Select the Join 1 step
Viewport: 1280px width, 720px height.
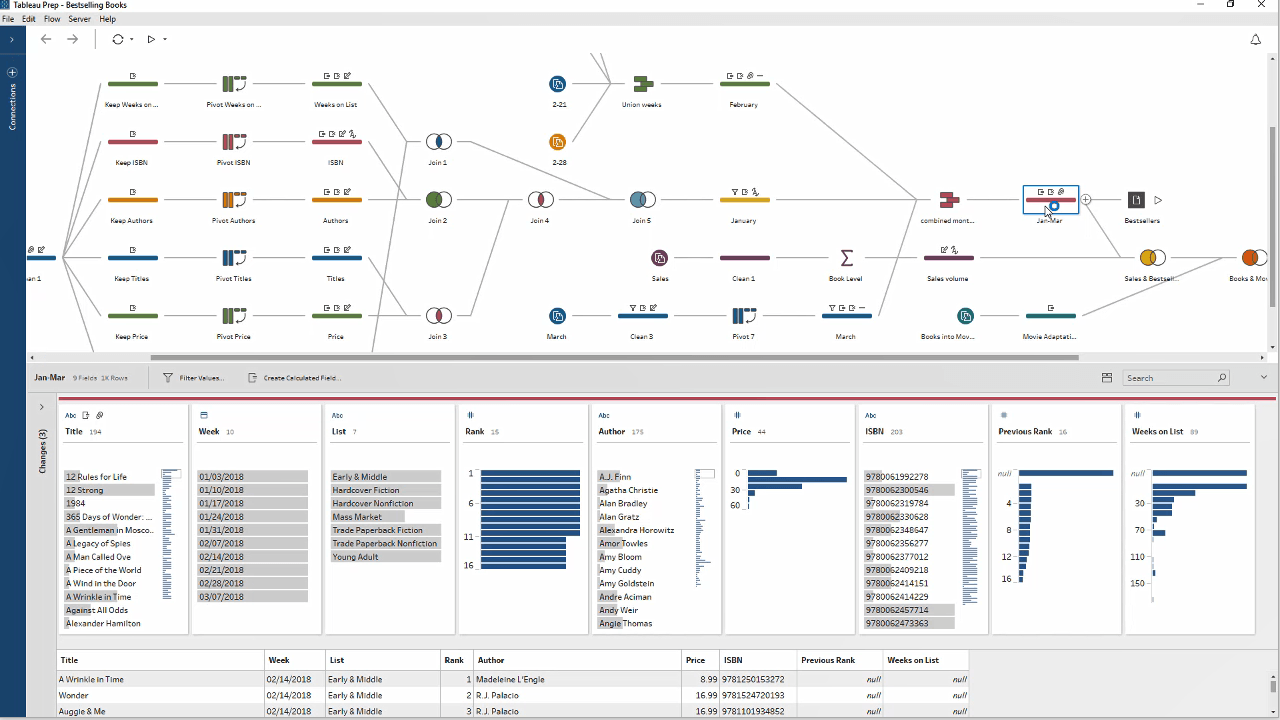click(x=438, y=142)
